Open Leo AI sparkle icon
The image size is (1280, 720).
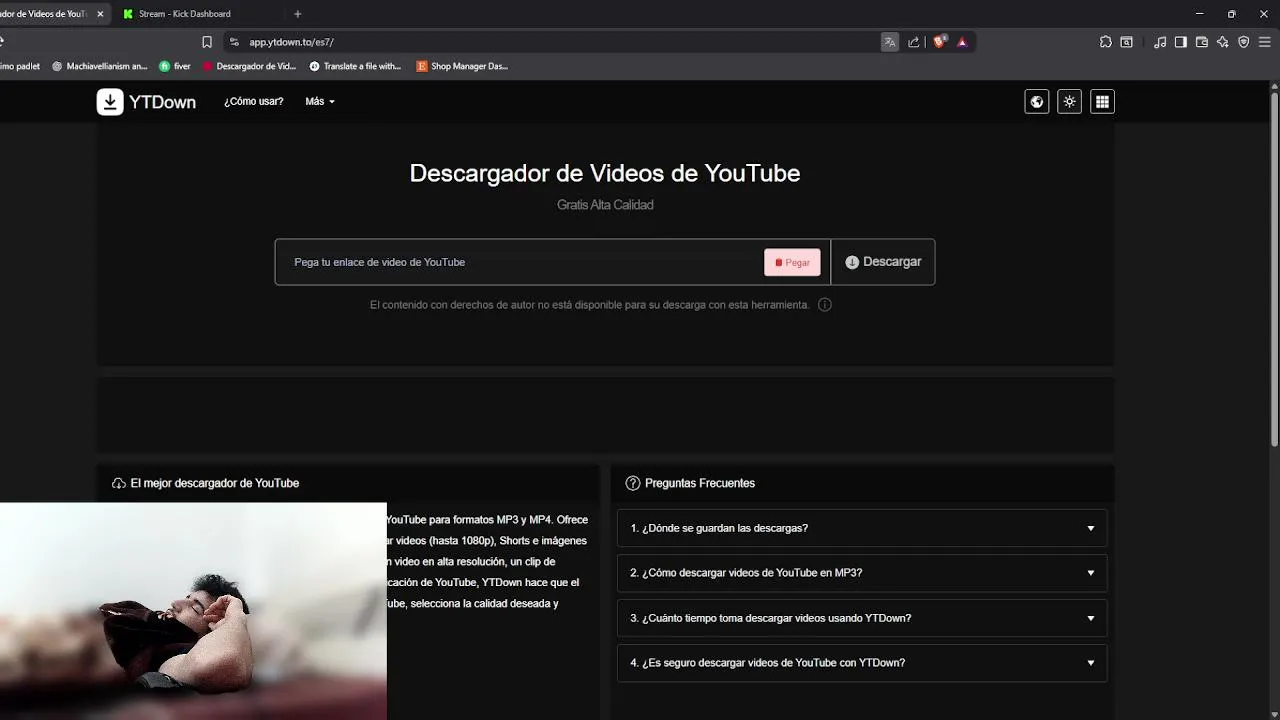coord(1223,42)
